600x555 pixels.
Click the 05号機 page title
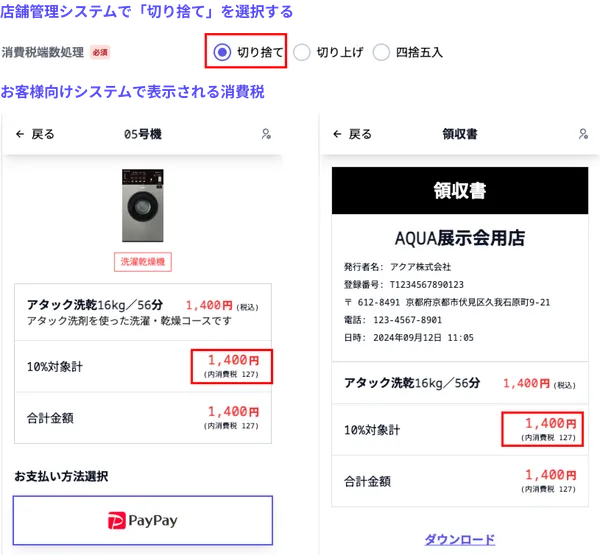tap(143, 134)
